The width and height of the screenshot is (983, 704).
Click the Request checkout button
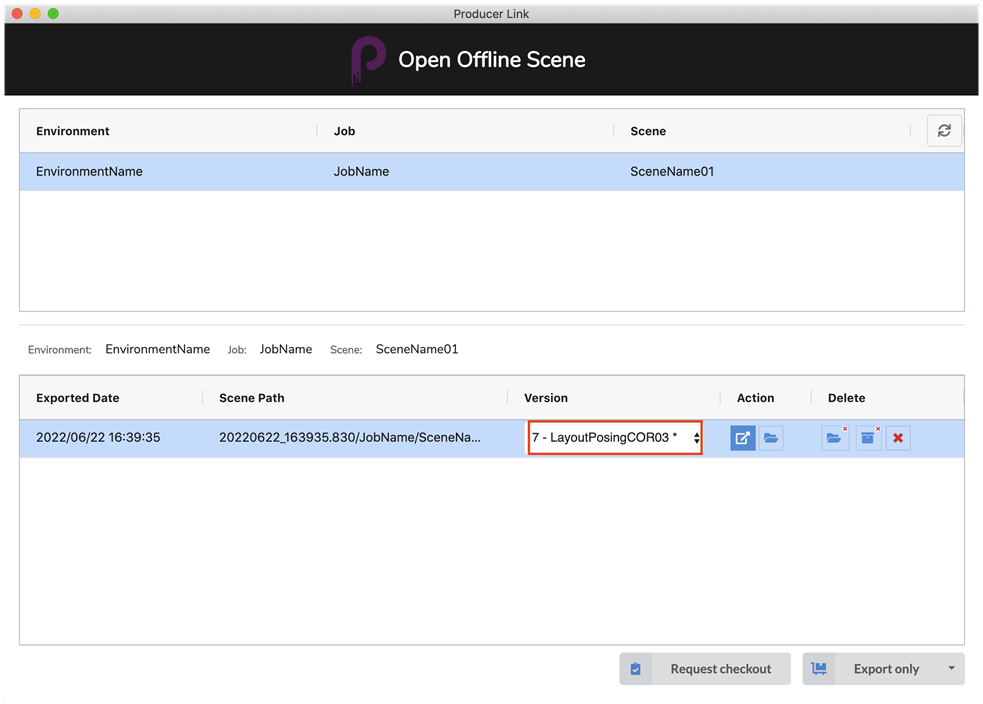click(x=720, y=669)
